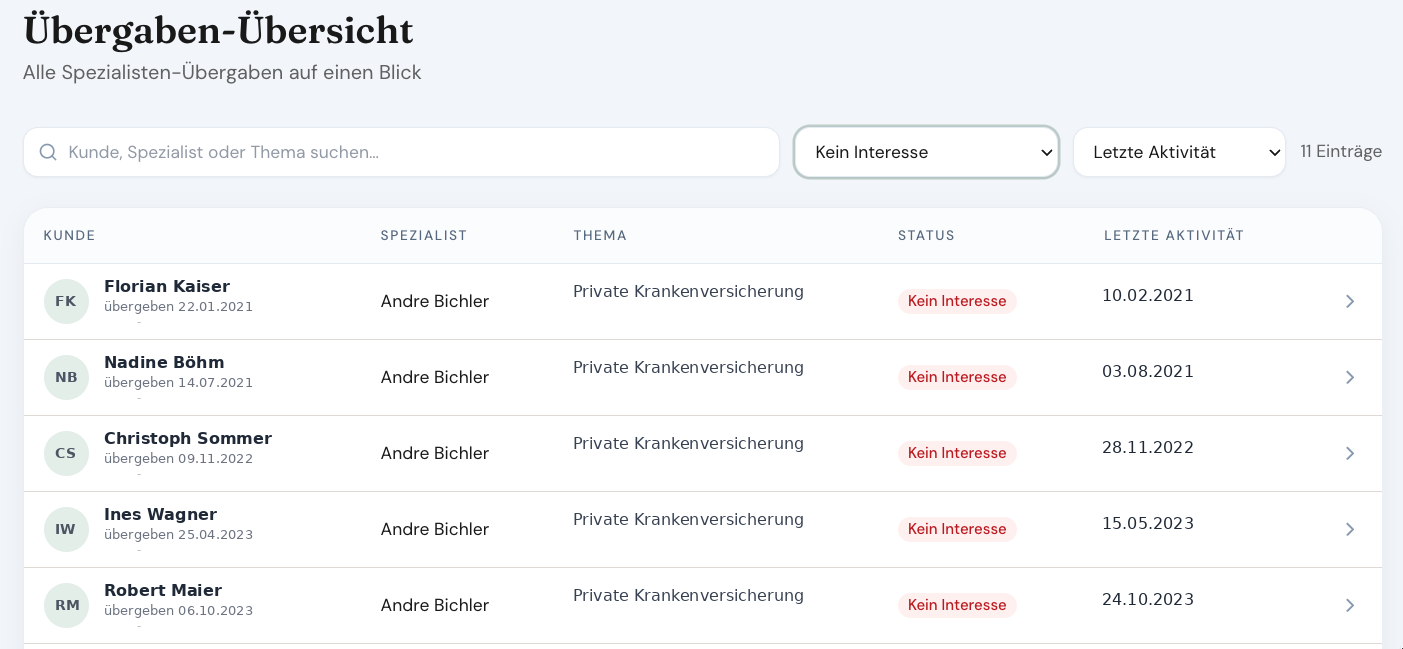Expand the Kein Interesse status filter
This screenshot has width=1403, height=649.
(x=926, y=152)
